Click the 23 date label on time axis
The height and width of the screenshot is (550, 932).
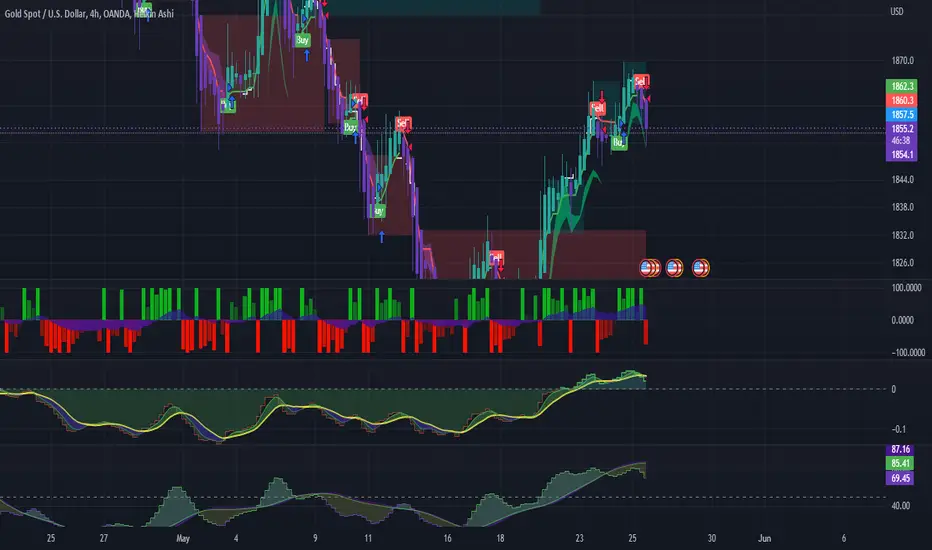click(x=580, y=538)
